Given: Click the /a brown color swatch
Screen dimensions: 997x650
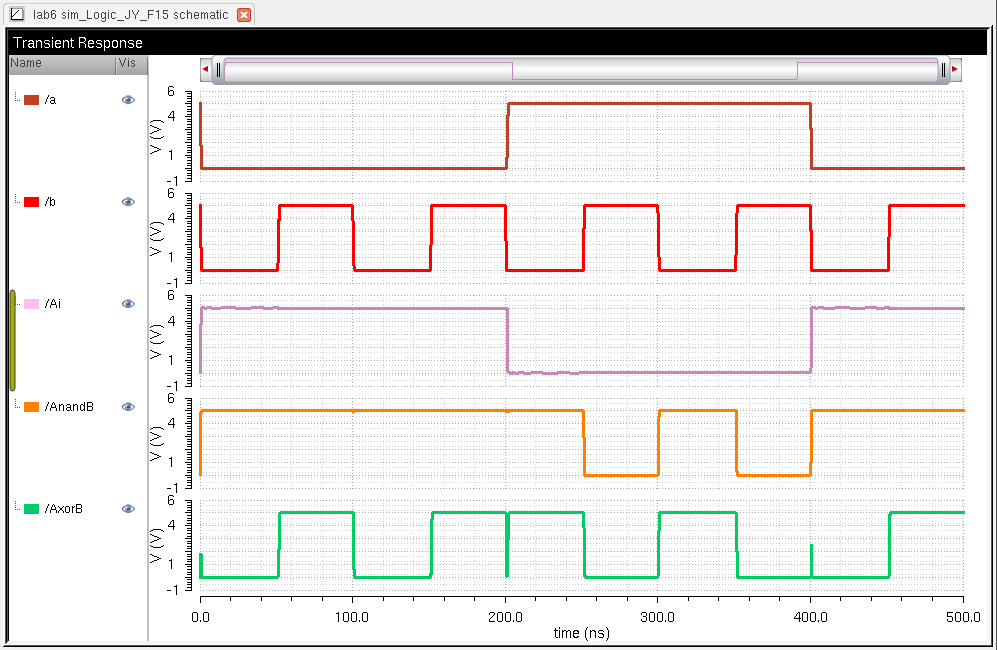Looking at the screenshot, I should tap(31, 100).
